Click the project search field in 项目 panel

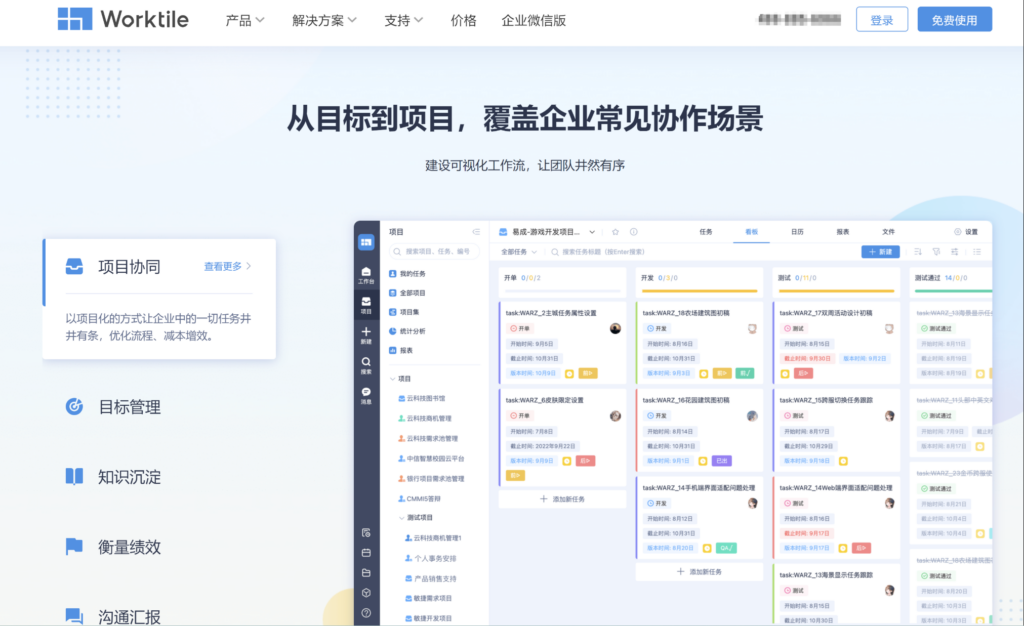click(434, 251)
